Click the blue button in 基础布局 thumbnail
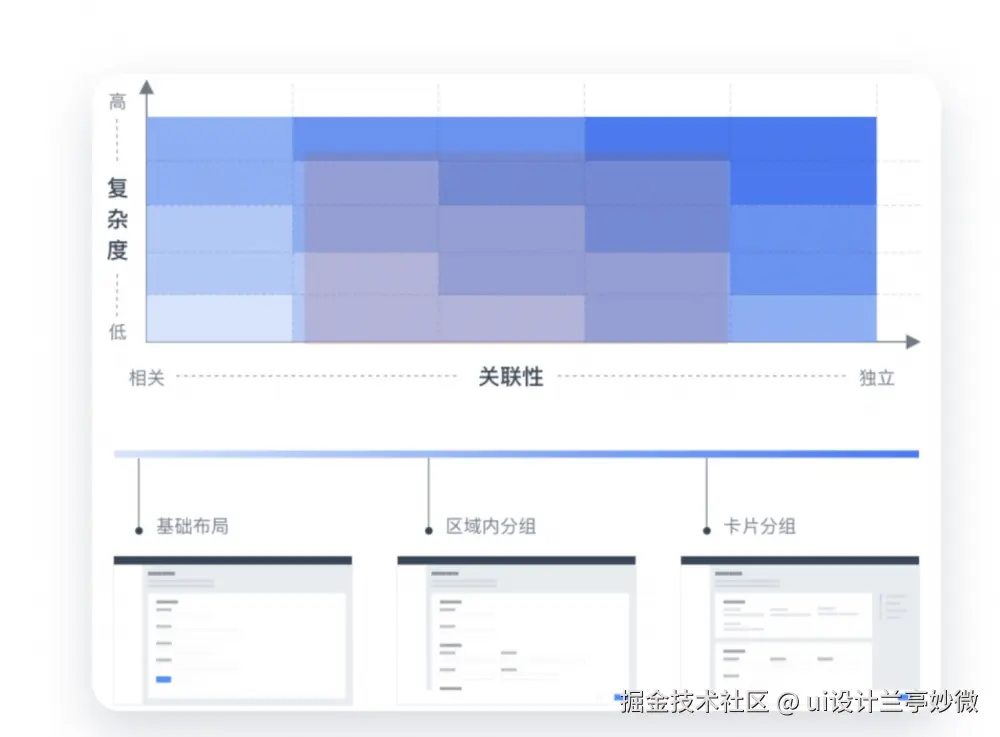This screenshot has height=737, width=1000. click(164, 679)
